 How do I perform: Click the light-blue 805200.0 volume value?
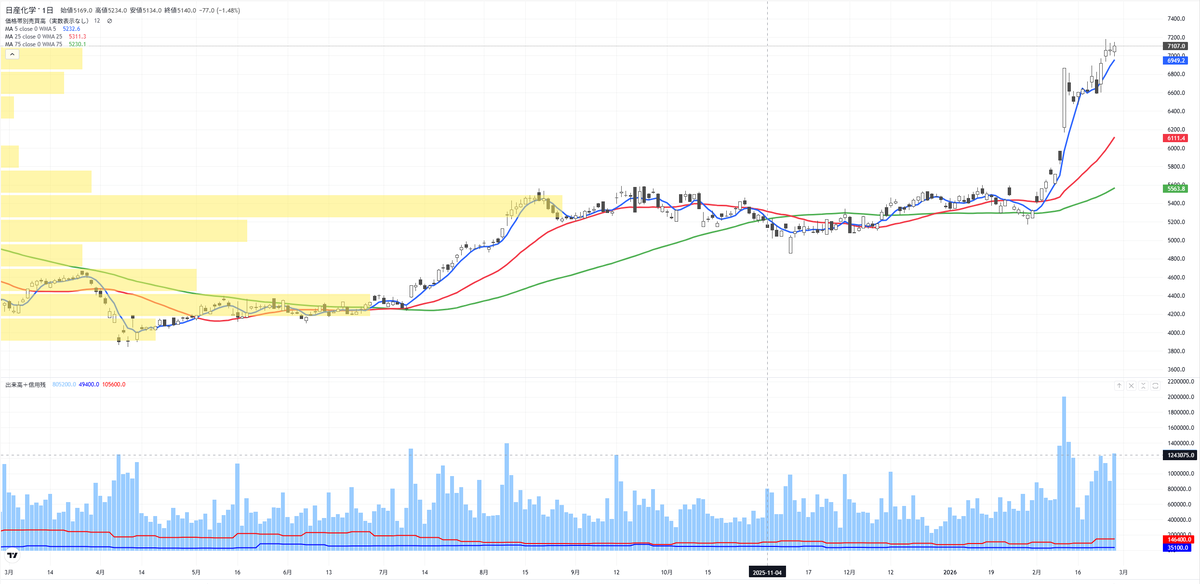pyautogui.click(x=62, y=384)
